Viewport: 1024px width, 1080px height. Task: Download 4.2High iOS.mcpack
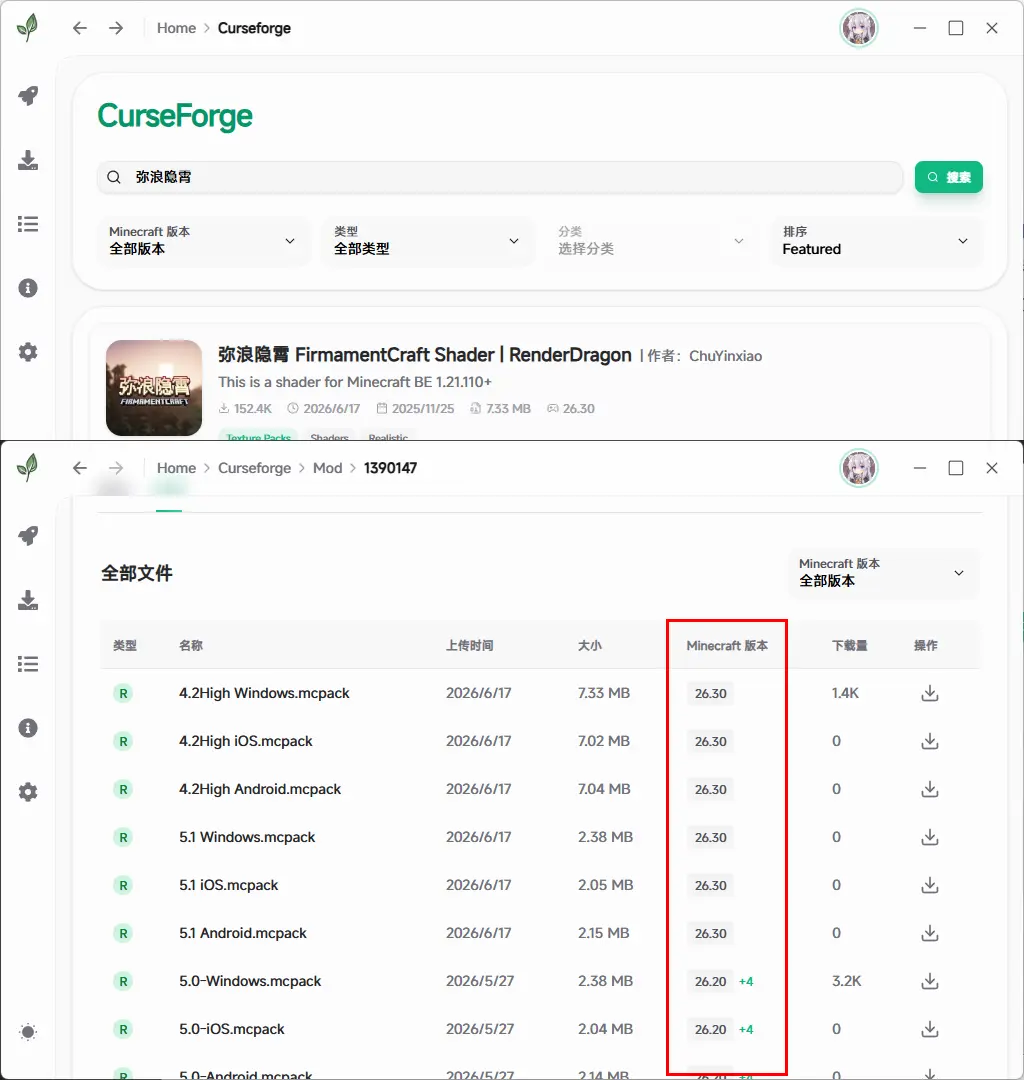[x=930, y=741]
